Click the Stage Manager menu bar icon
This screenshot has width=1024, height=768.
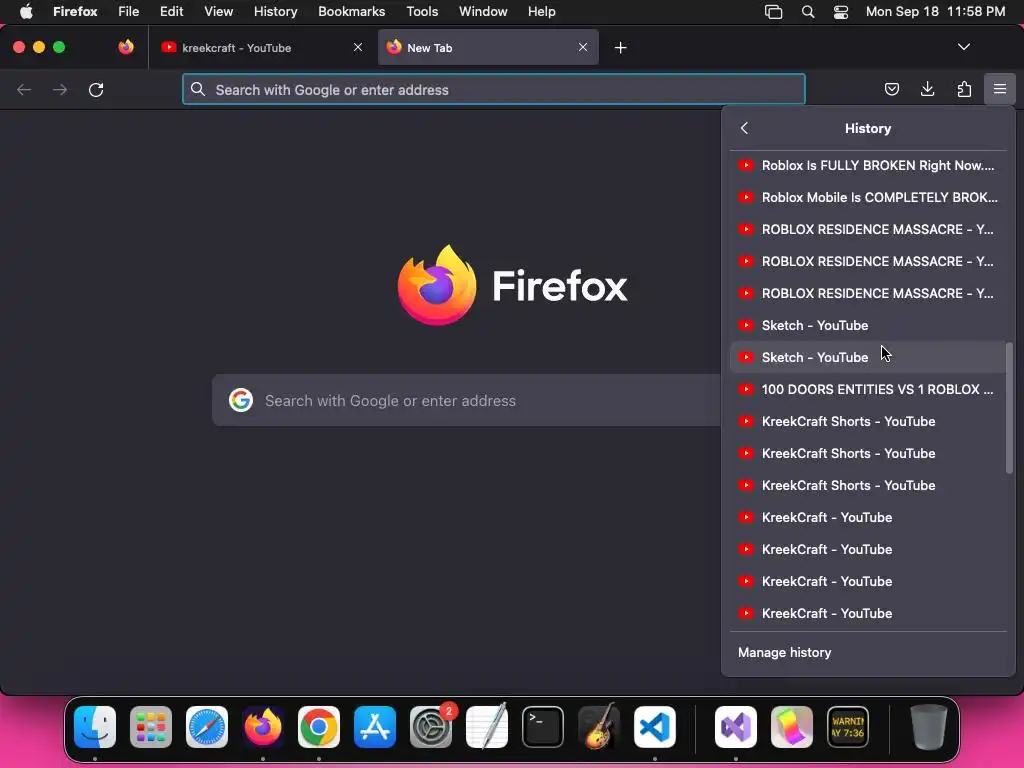(x=773, y=12)
